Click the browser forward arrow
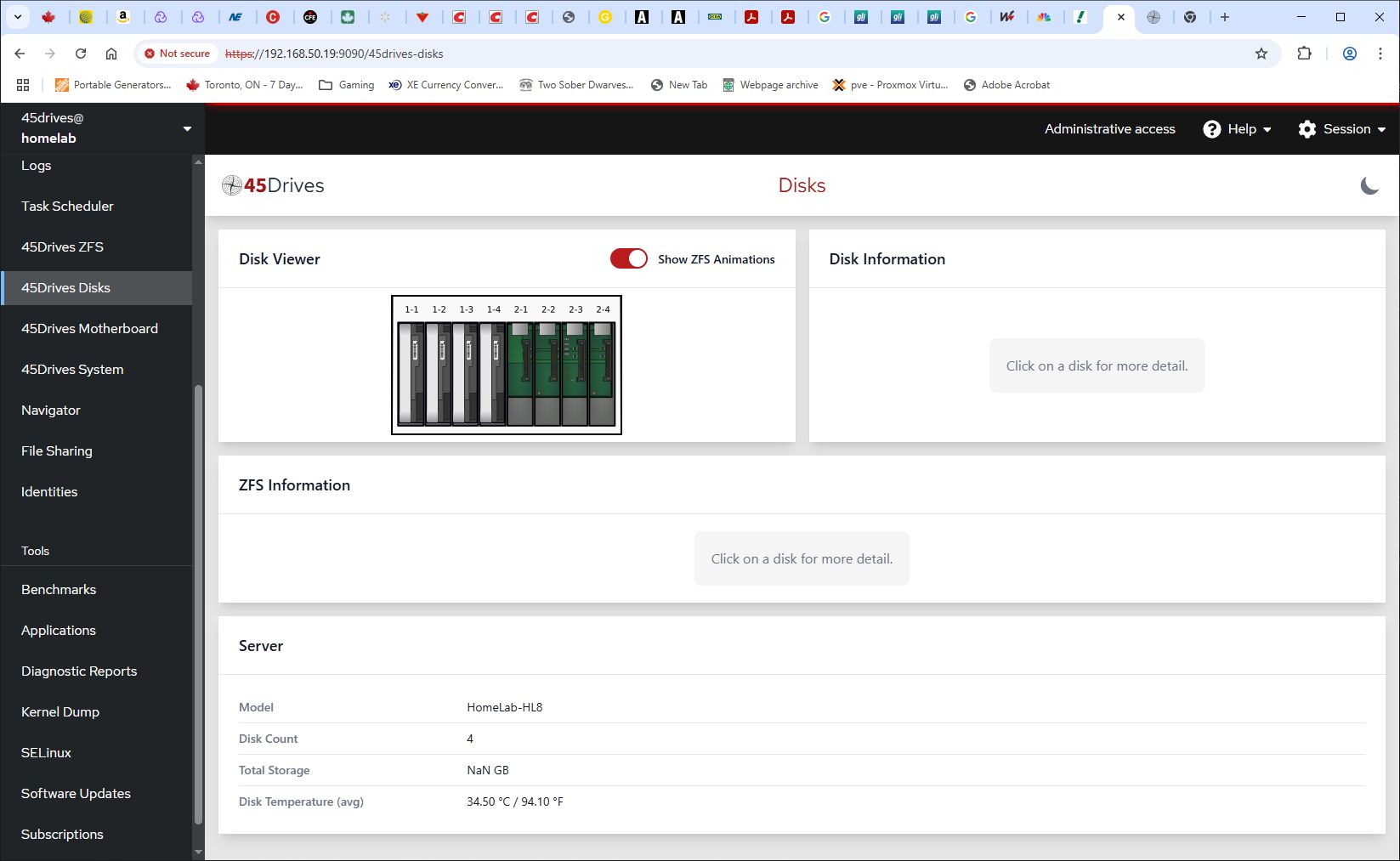 pyautogui.click(x=50, y=54)
